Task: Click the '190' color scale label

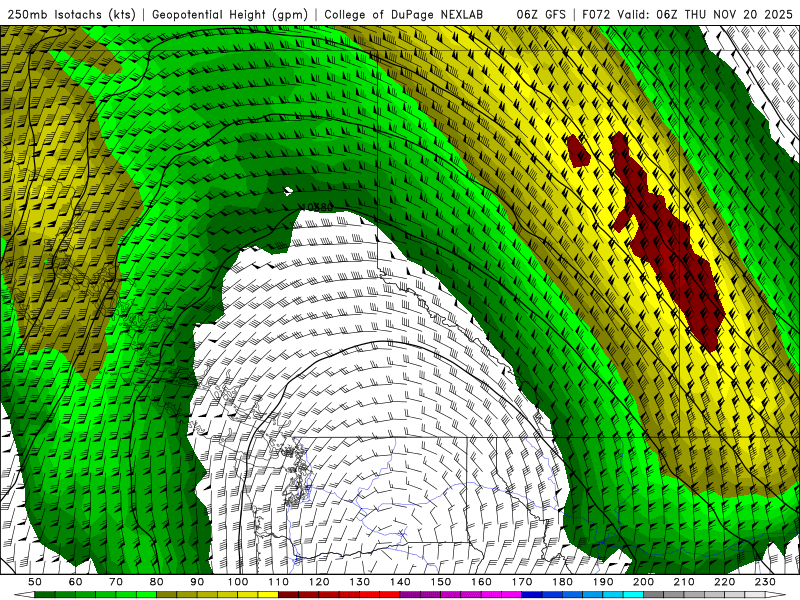Action: [x=603, y=582]
